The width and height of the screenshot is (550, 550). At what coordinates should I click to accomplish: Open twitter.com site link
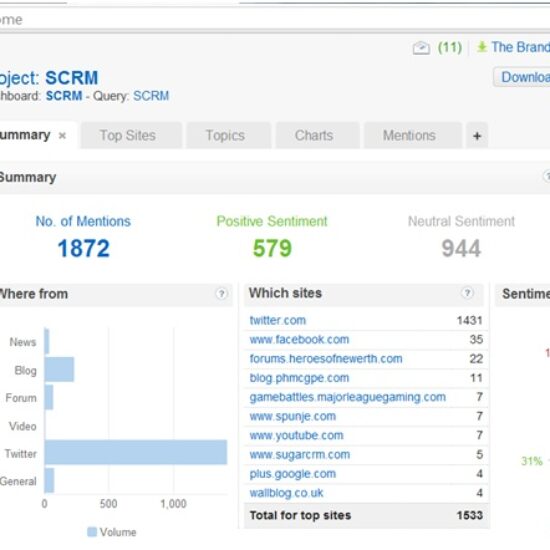click(277, 320)
